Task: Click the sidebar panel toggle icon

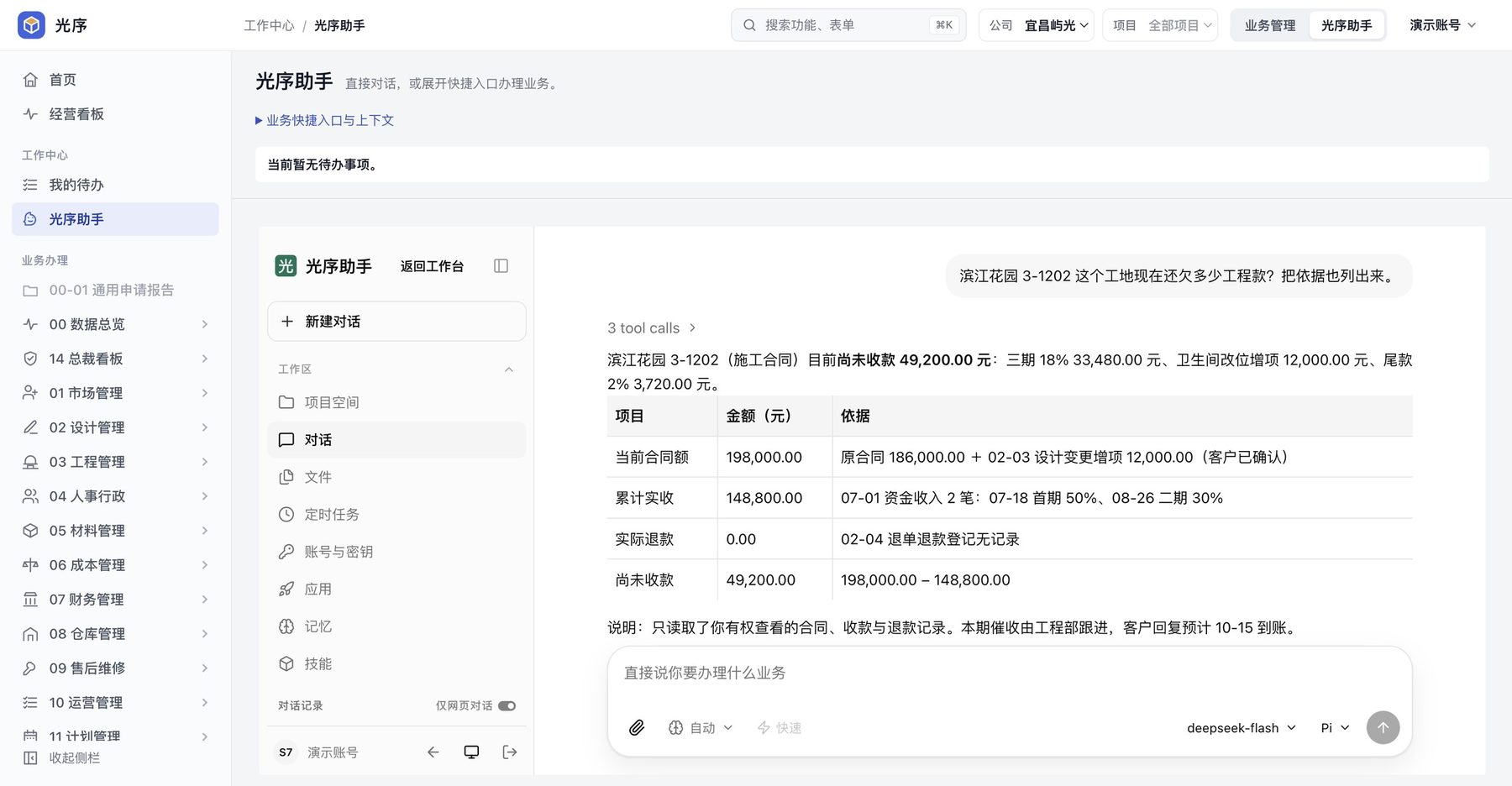Action: tap(501, 266)
